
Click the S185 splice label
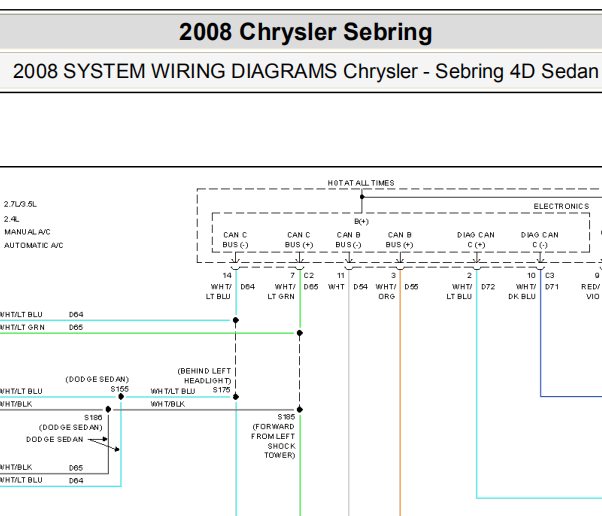286,417
